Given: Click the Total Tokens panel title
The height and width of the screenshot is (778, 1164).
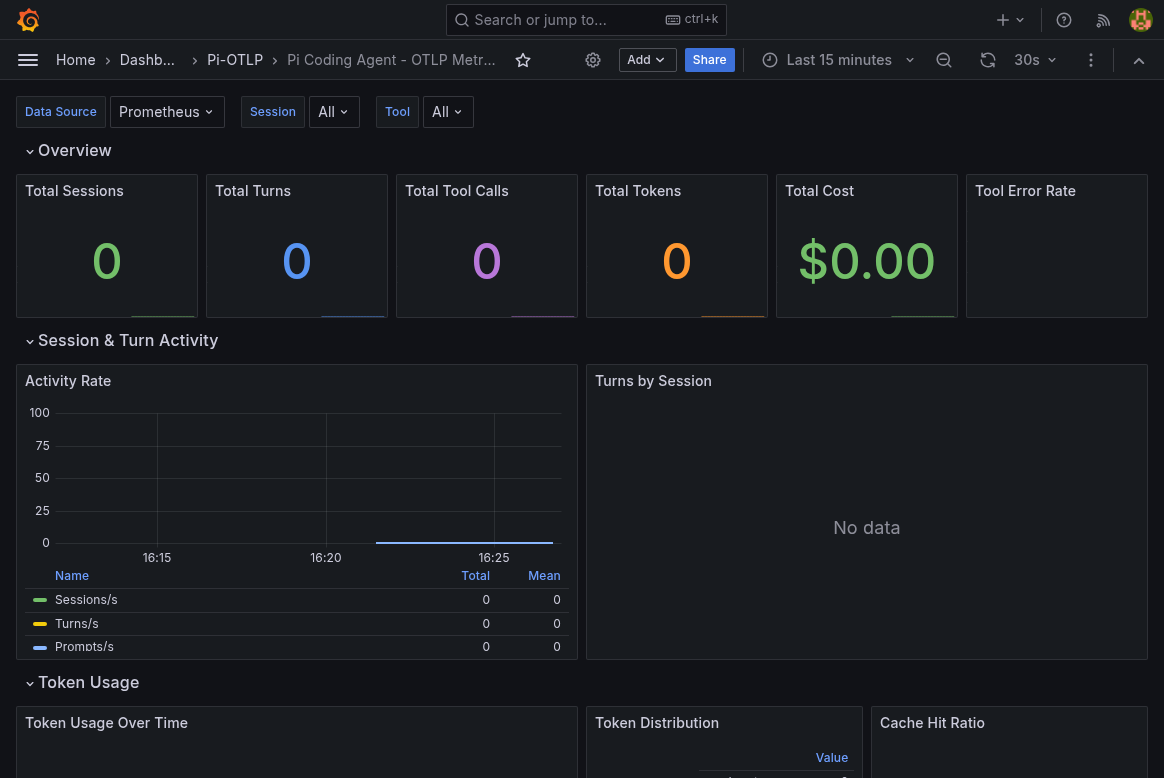Looking at the screenshot, I should coord(638,191).
